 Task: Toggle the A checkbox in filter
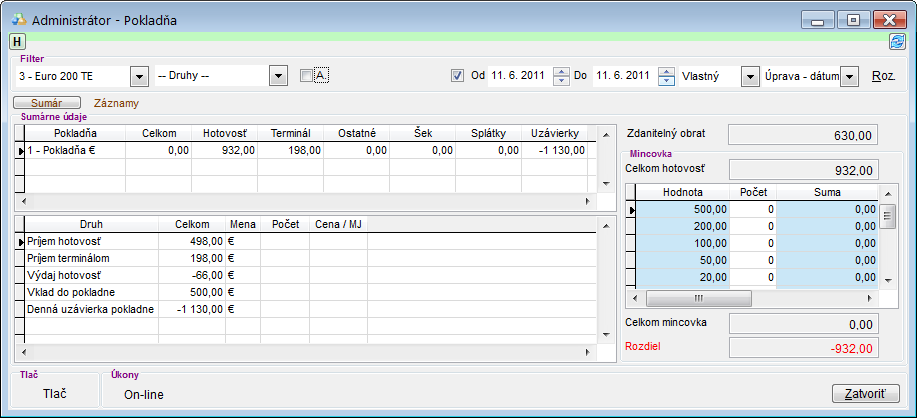[x=308, y=76]
